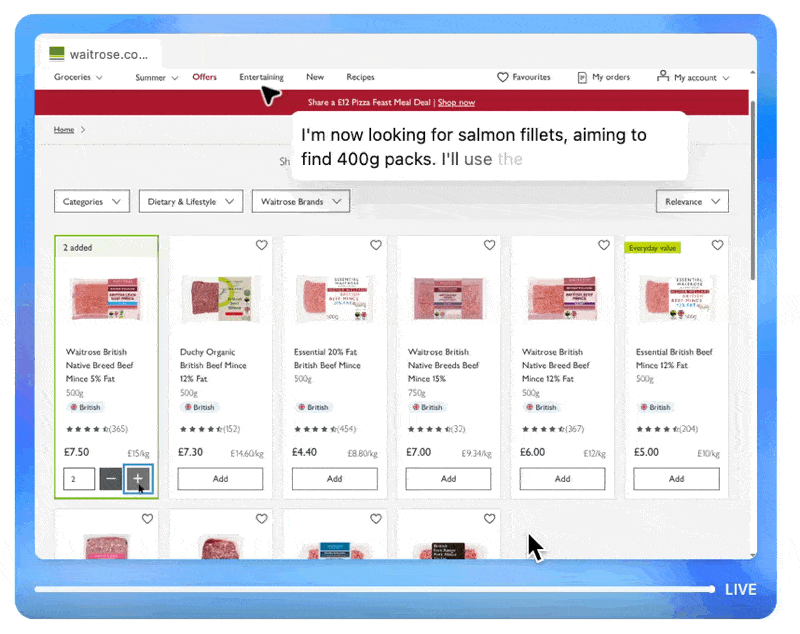
Task: Open the Entertaining section
Action: pos(261,77)
